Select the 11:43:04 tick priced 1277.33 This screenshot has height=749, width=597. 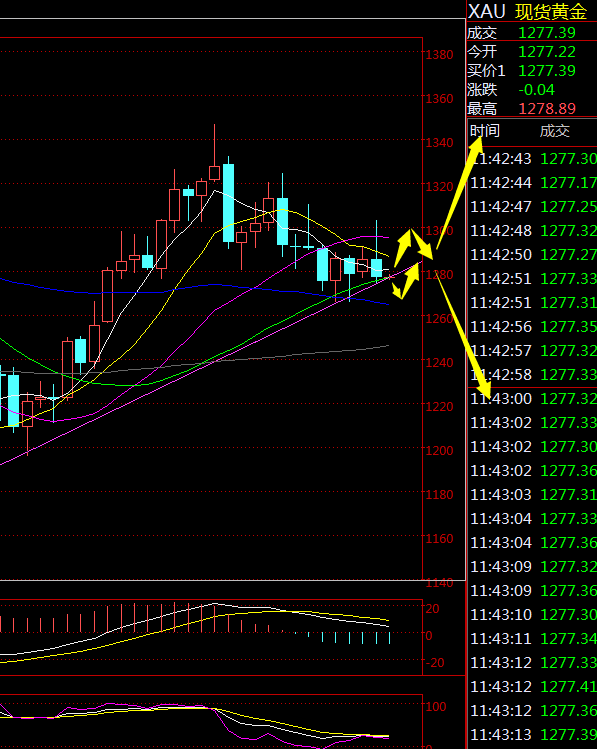[533, 518]
